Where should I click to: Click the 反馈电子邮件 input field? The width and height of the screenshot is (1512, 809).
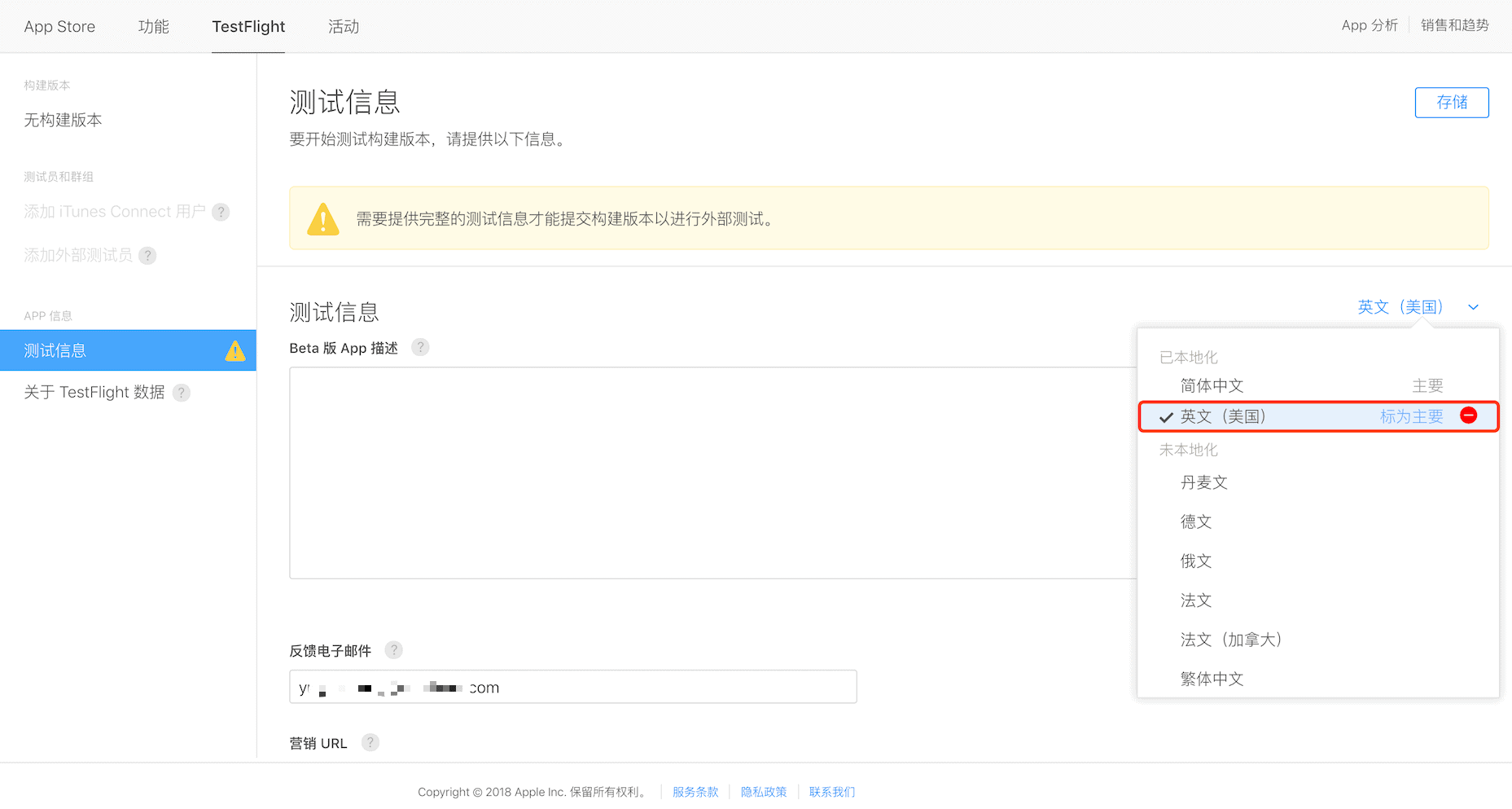pos(573,687)
